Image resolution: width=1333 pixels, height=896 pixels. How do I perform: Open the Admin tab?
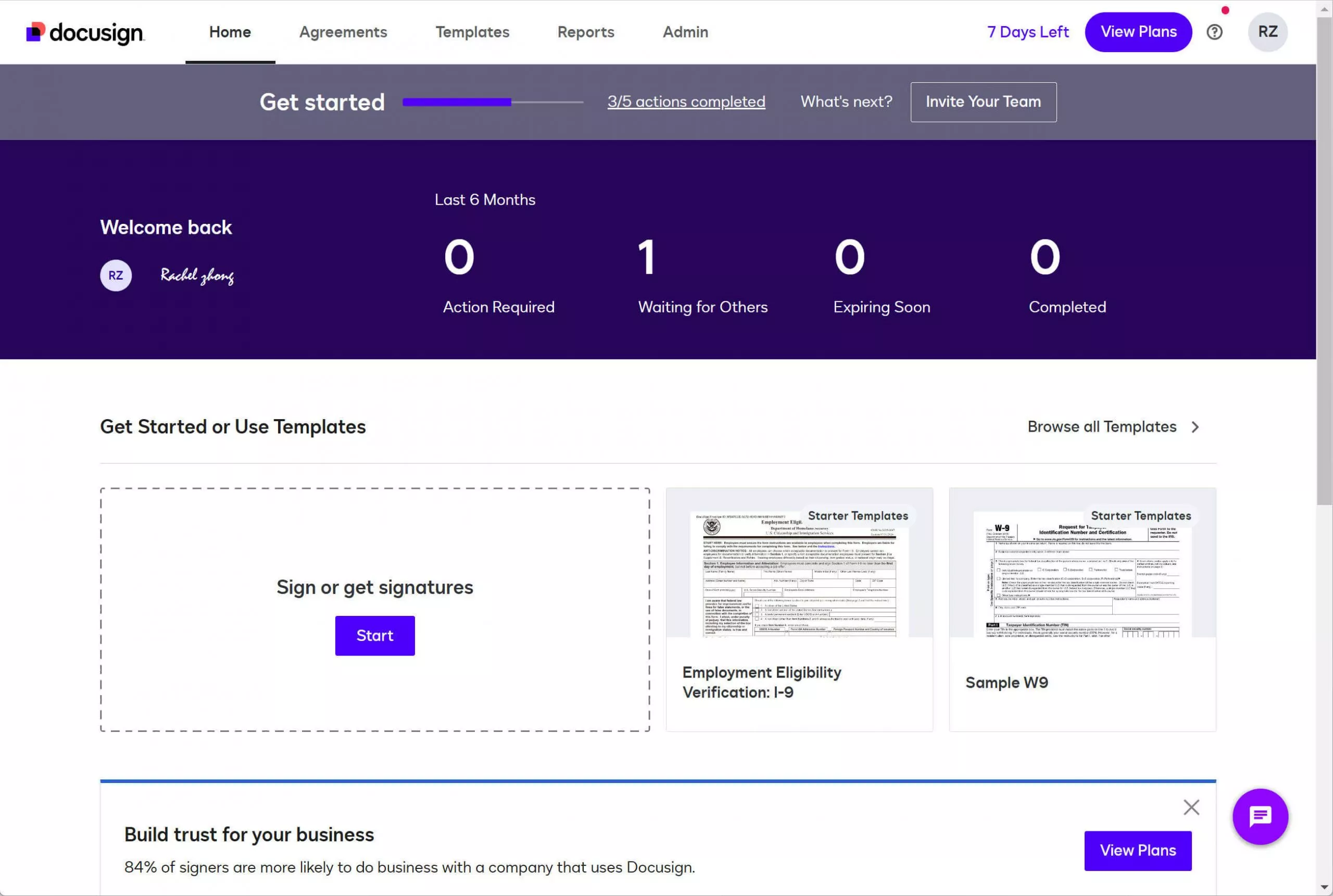tap(685, 32)
